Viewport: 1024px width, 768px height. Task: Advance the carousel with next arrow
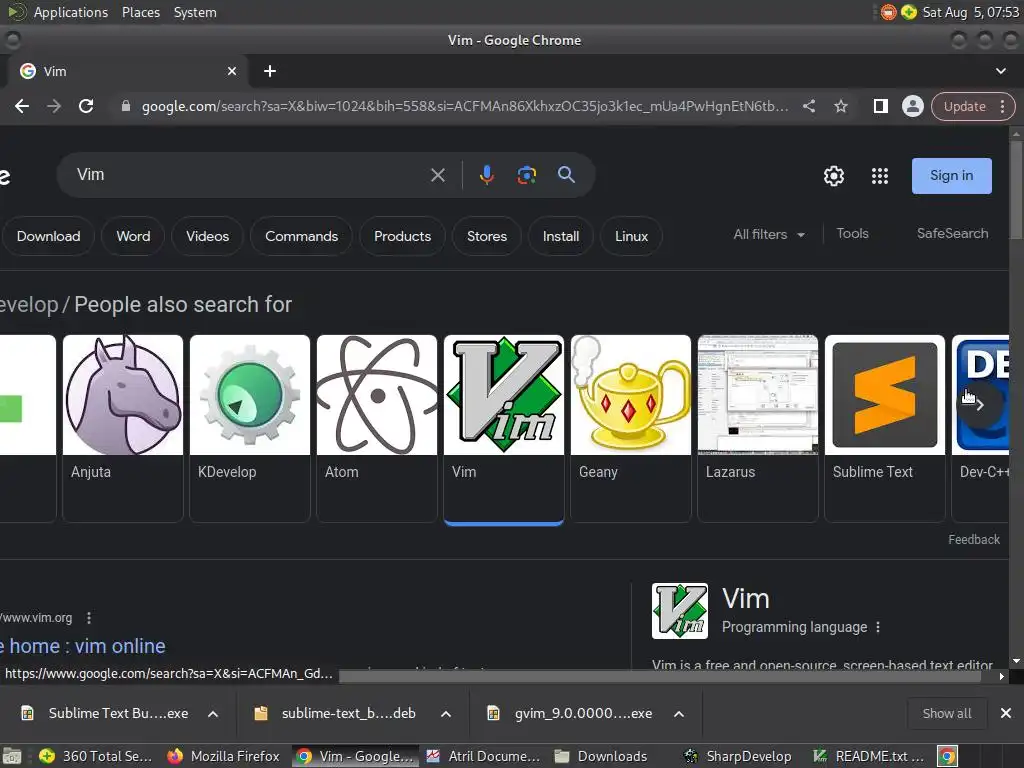pos(980,405)
